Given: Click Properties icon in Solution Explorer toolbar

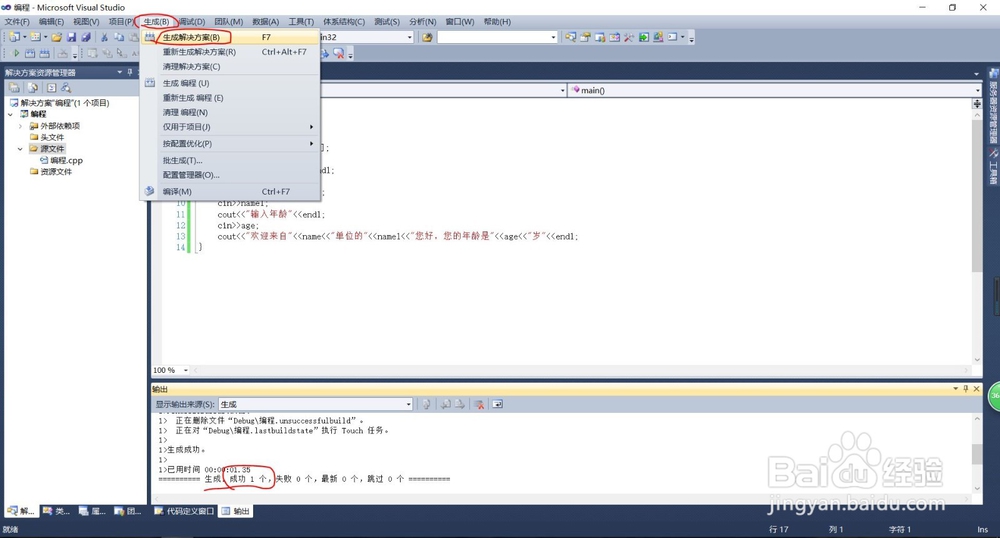Looking at the screenshot, I should [15, 88].
